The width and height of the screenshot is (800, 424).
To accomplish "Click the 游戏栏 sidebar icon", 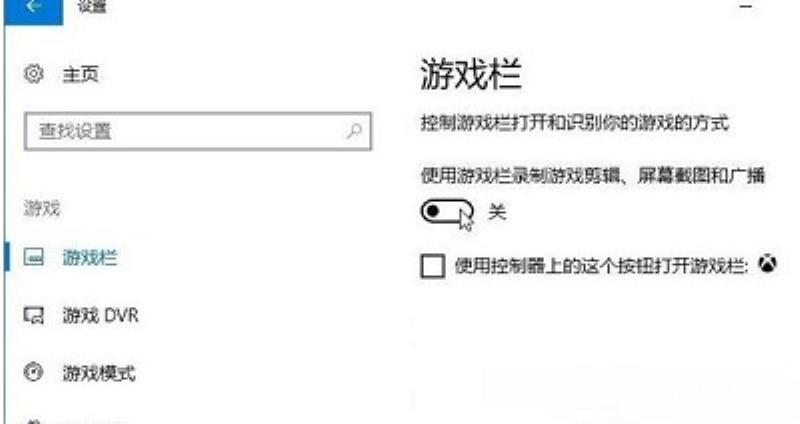I will (34, 257).
